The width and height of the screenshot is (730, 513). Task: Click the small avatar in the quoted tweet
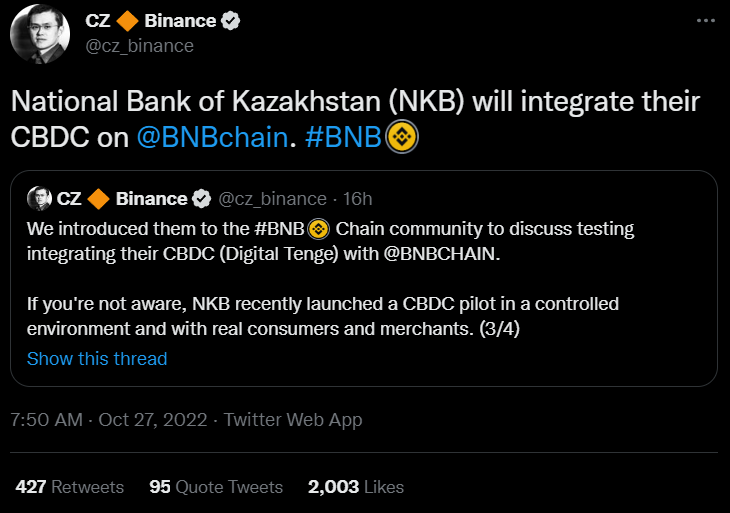[39, 198]
